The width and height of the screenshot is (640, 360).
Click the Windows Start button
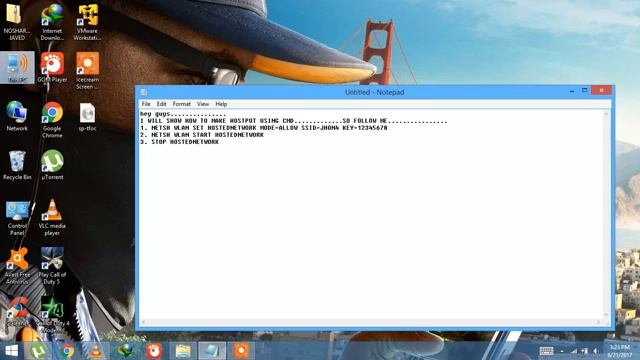click(x=12, y=351)
